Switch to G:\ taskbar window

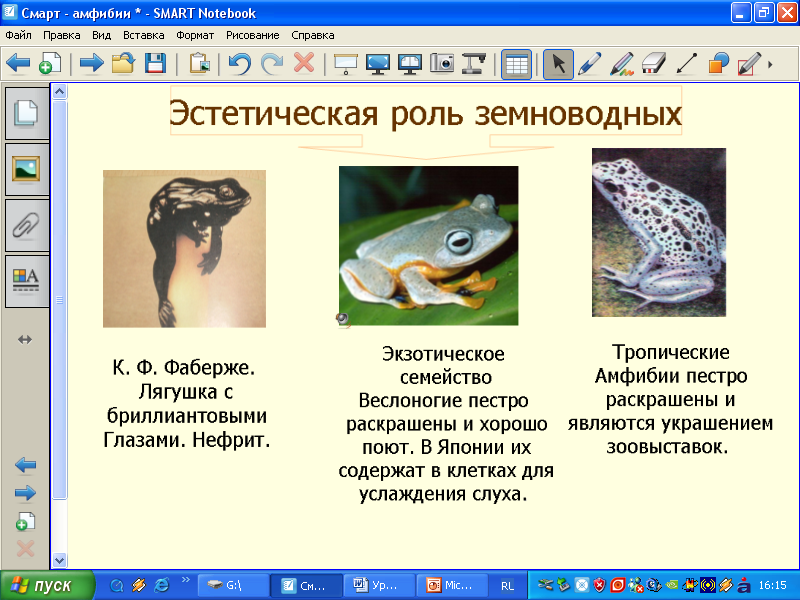click(x=233, y=585)
